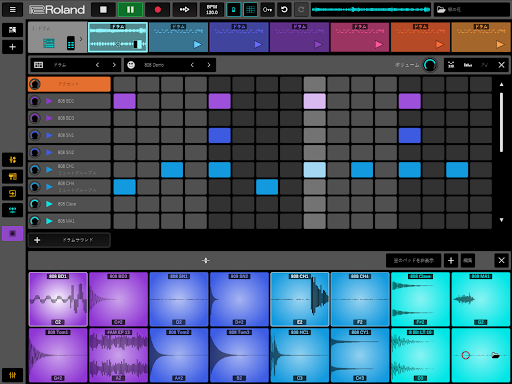The height and width of the screenshot is (384, 512).
Task: Click the dimmed automation curve icon
Action: point(484,65)
